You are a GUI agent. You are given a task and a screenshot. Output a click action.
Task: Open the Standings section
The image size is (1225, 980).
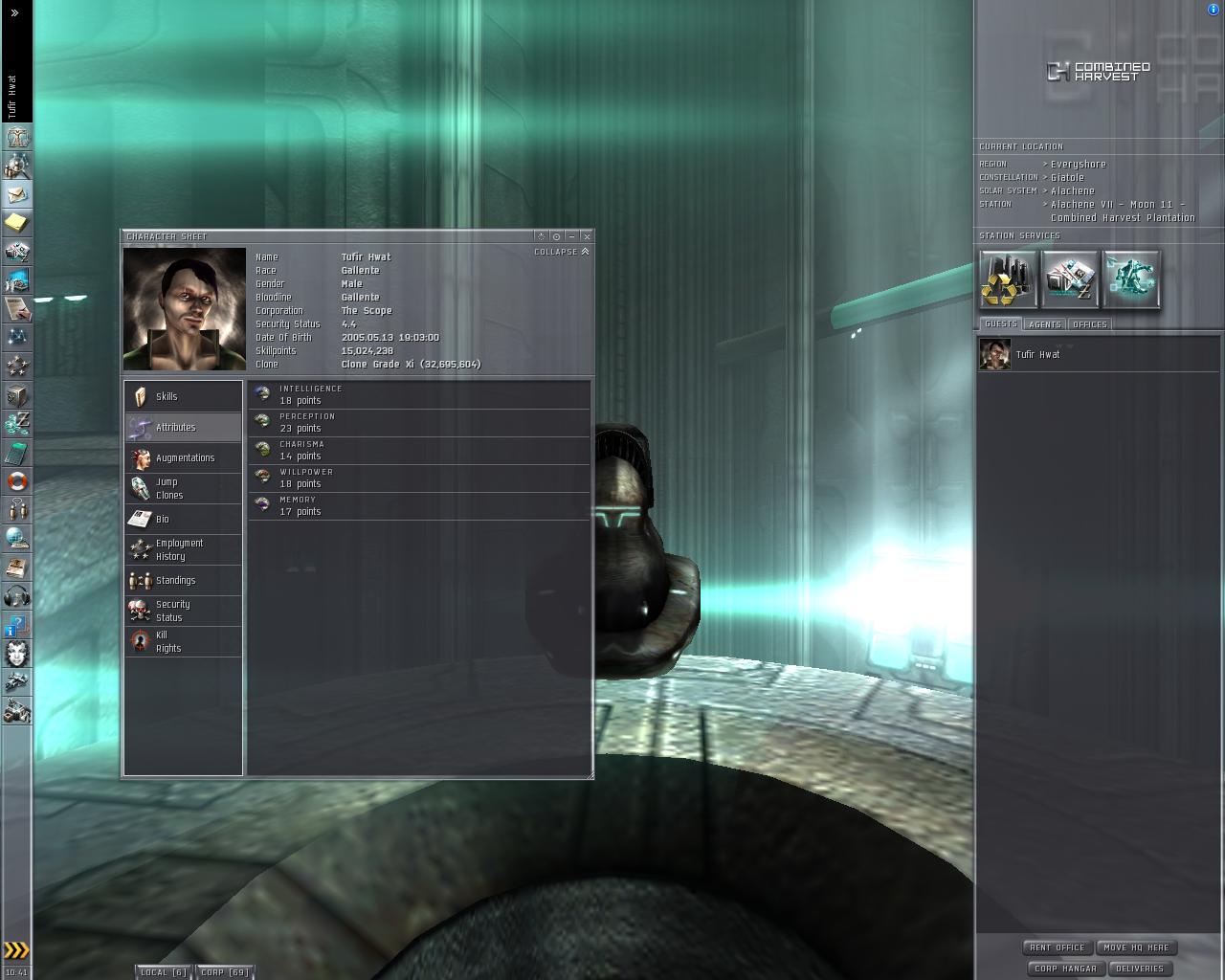[183, 580]
